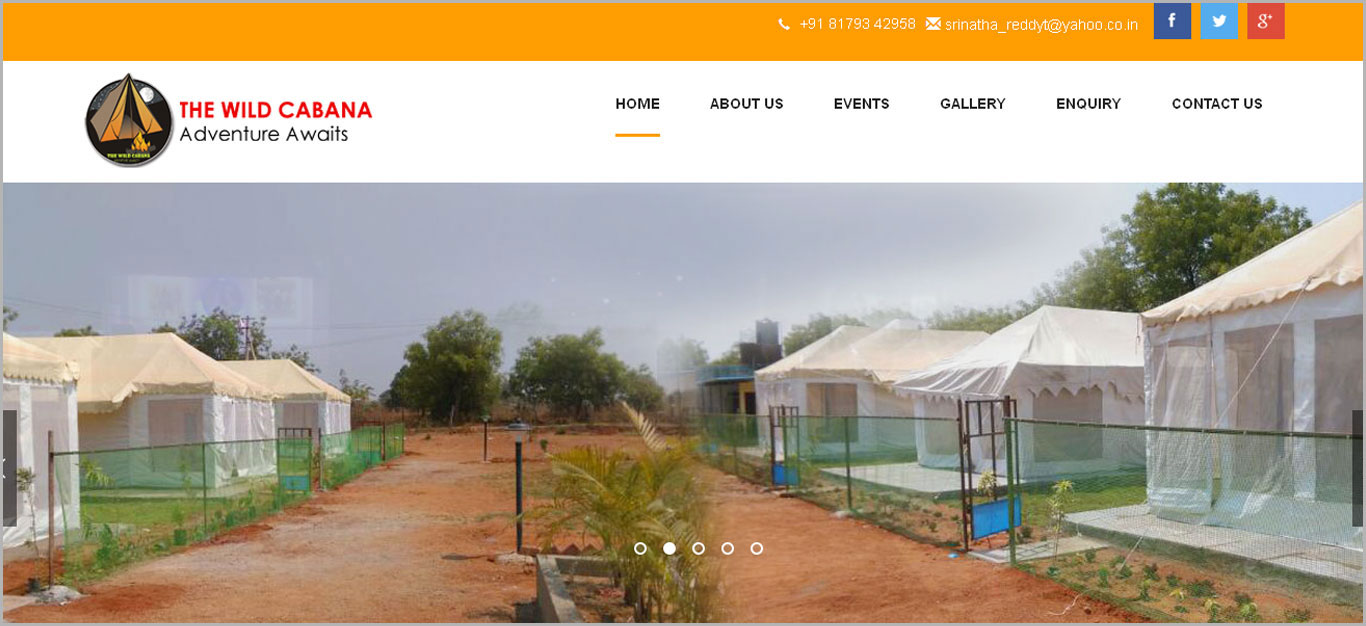1366x626 pixels.
Task: Open the HOME menu item
Action: (x=637, y=104)
